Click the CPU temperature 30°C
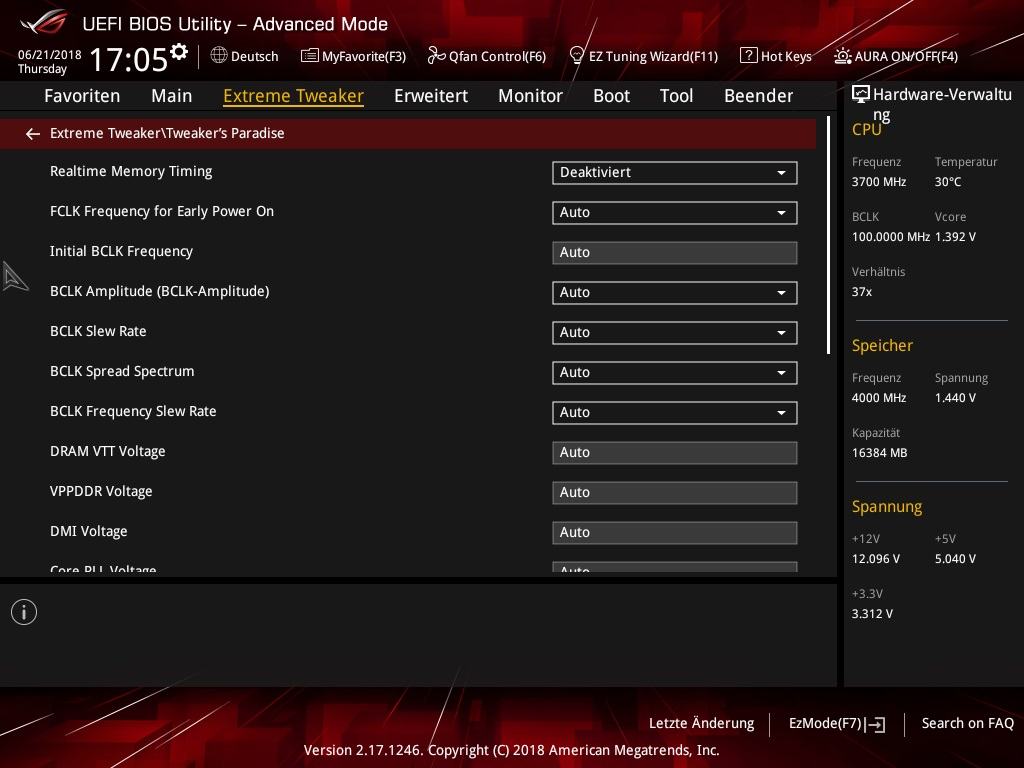 click(x=948, y=182)
